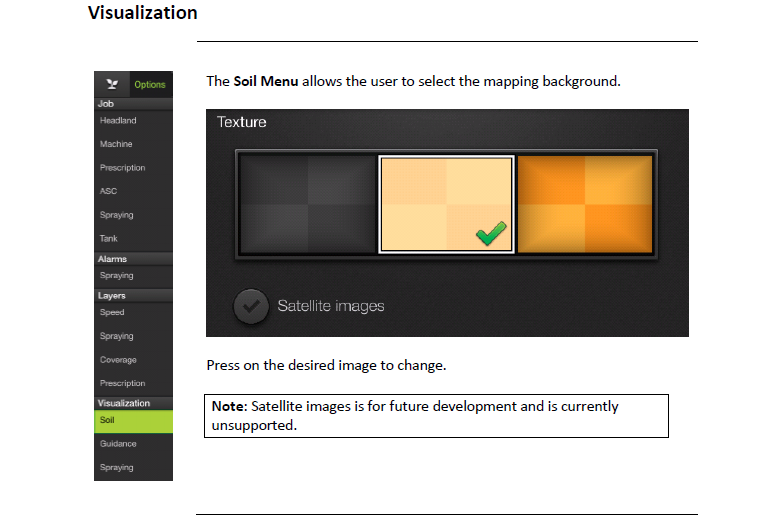Select the highlighted Soil item
Image resolution: width=784 pixels, height=518 pixels.
(134, 421)
